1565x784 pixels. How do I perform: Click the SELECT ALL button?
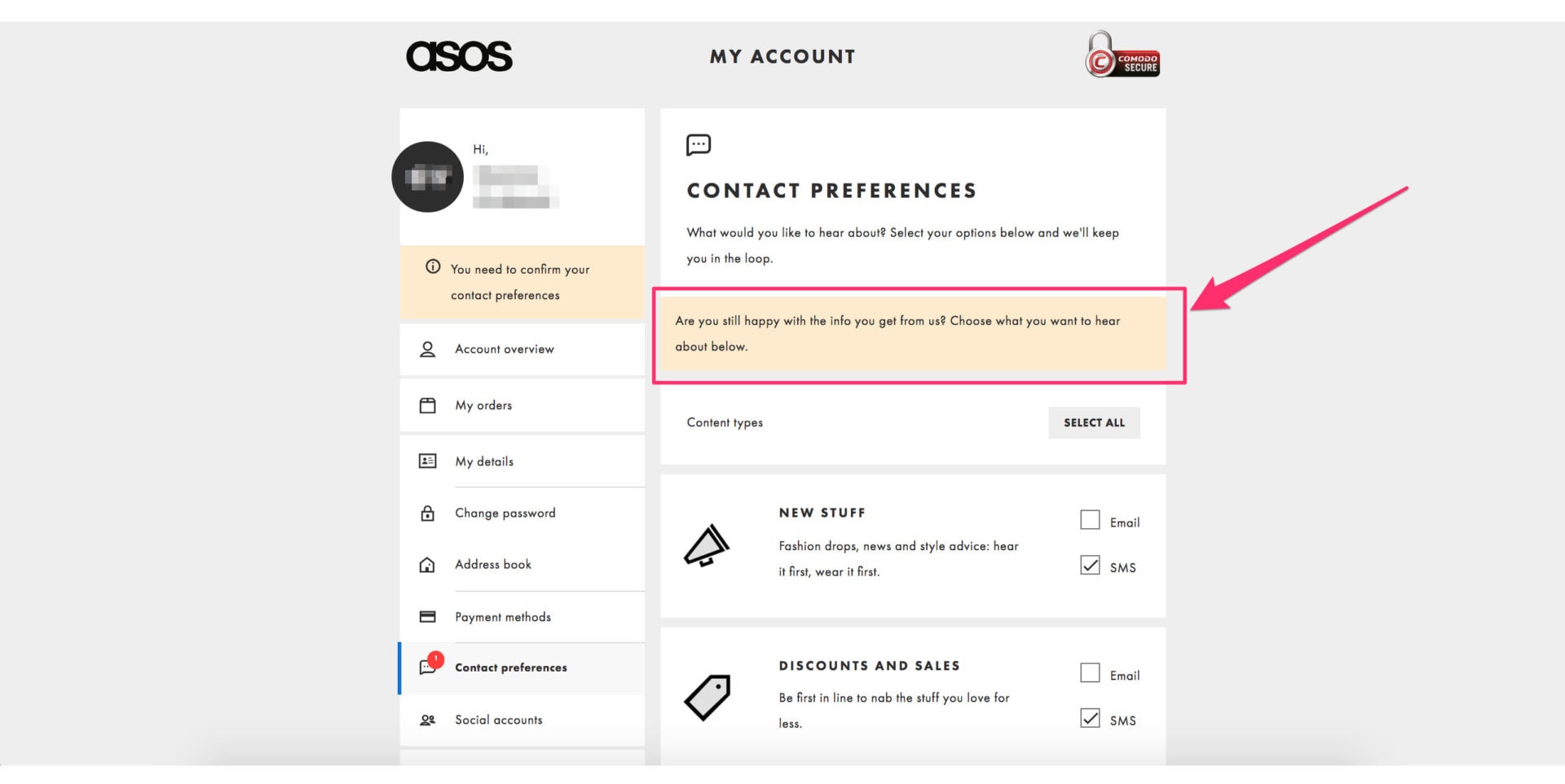[1094, 422]
